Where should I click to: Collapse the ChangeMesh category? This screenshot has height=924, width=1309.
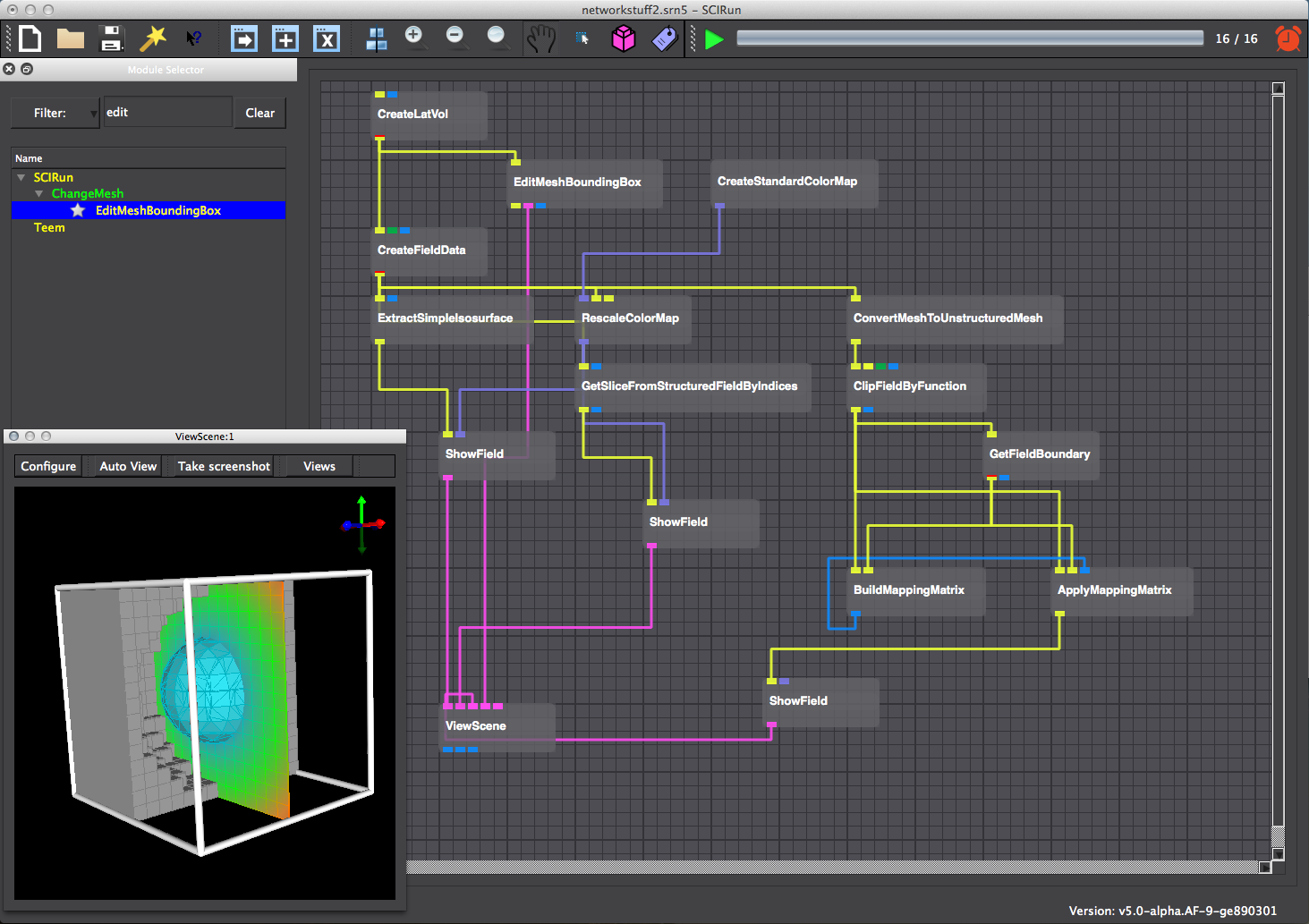[x=38, y=193]
